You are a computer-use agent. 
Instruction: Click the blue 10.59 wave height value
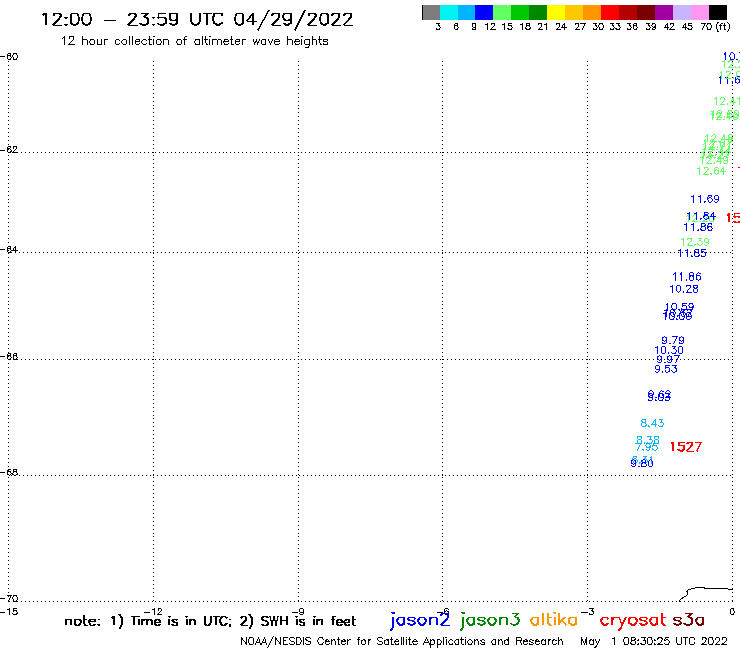point(679,307)
